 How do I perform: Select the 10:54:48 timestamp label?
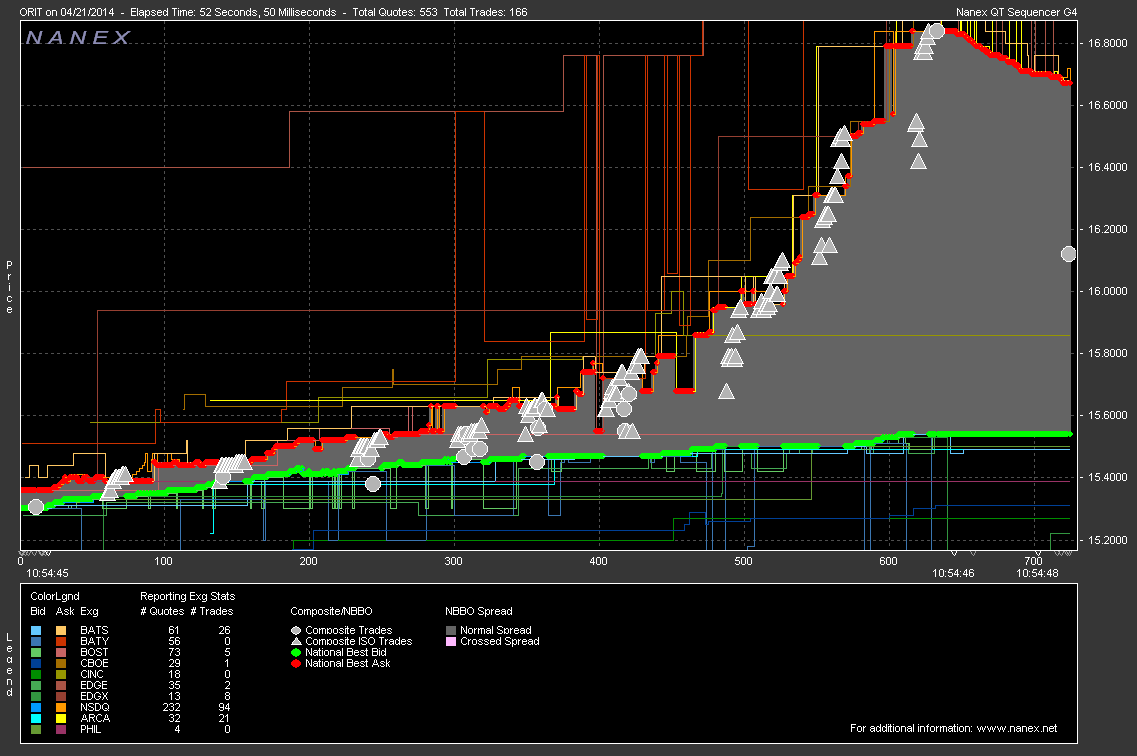point(1037,573)
